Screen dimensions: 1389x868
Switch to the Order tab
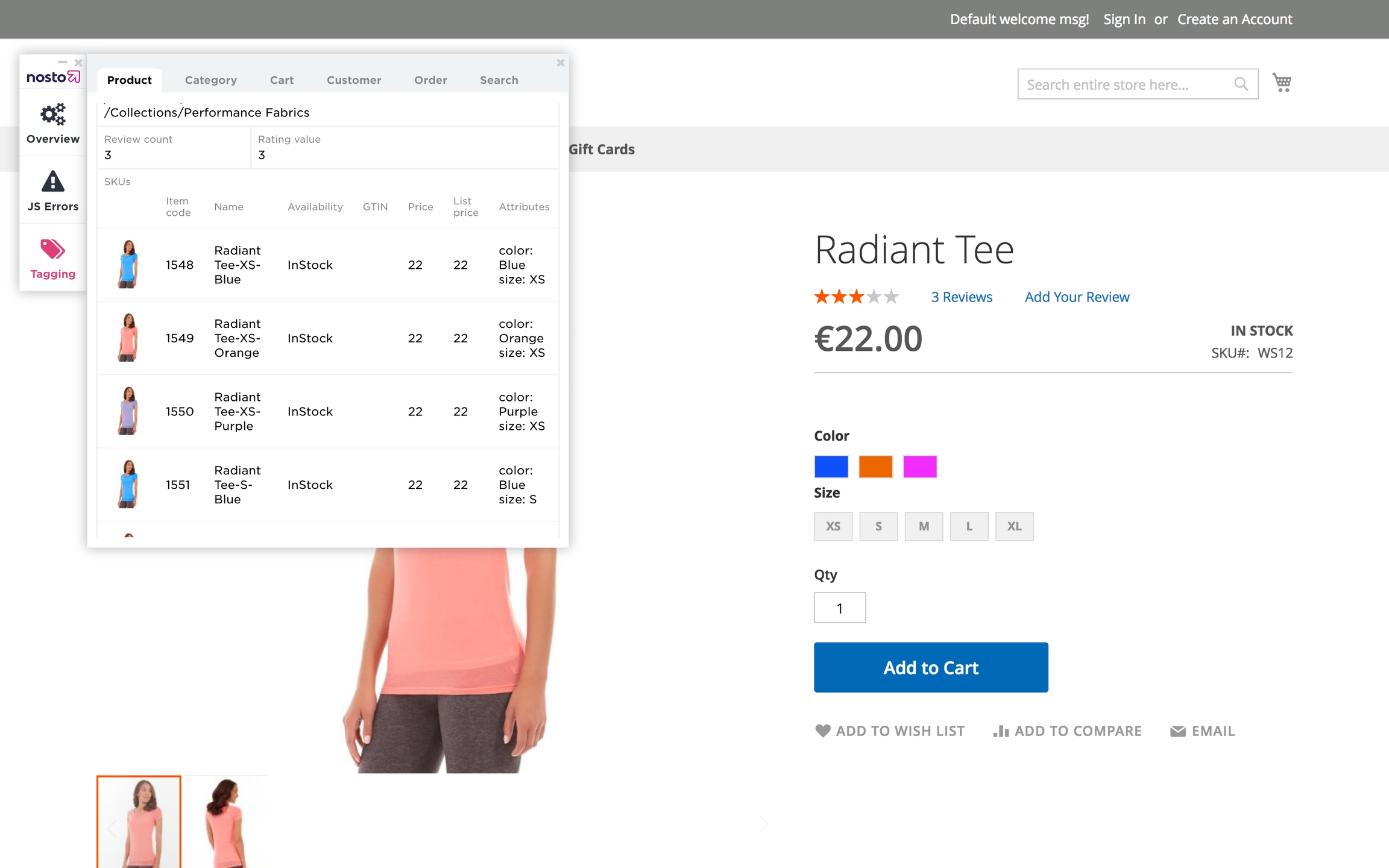[x=430, y=80]
